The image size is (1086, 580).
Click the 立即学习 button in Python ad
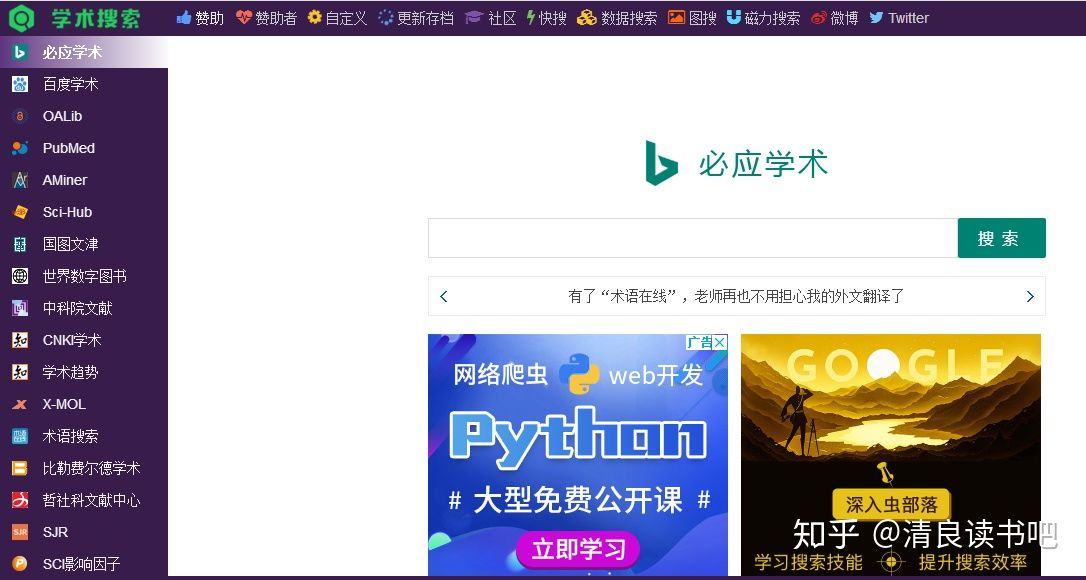pos(578,550)
